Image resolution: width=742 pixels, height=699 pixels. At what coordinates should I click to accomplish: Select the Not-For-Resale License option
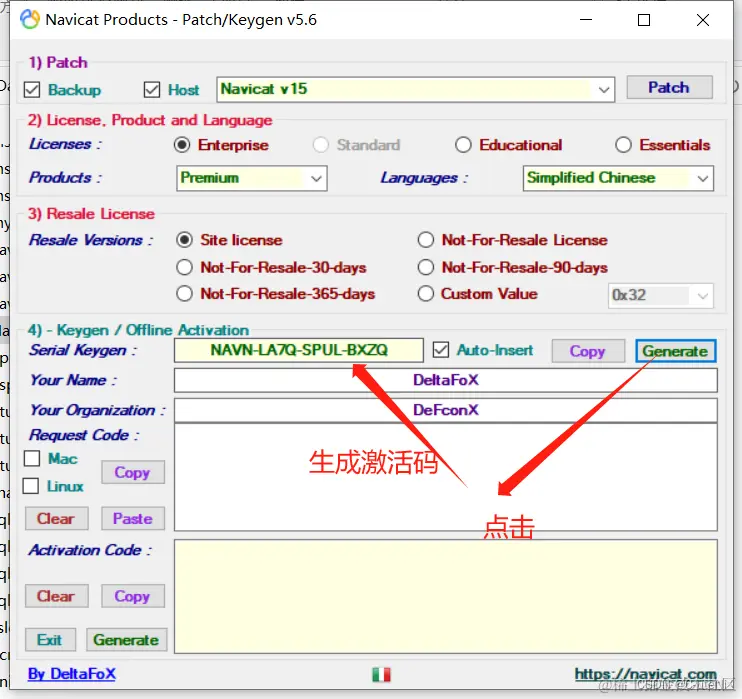click(x=426, y=240)
